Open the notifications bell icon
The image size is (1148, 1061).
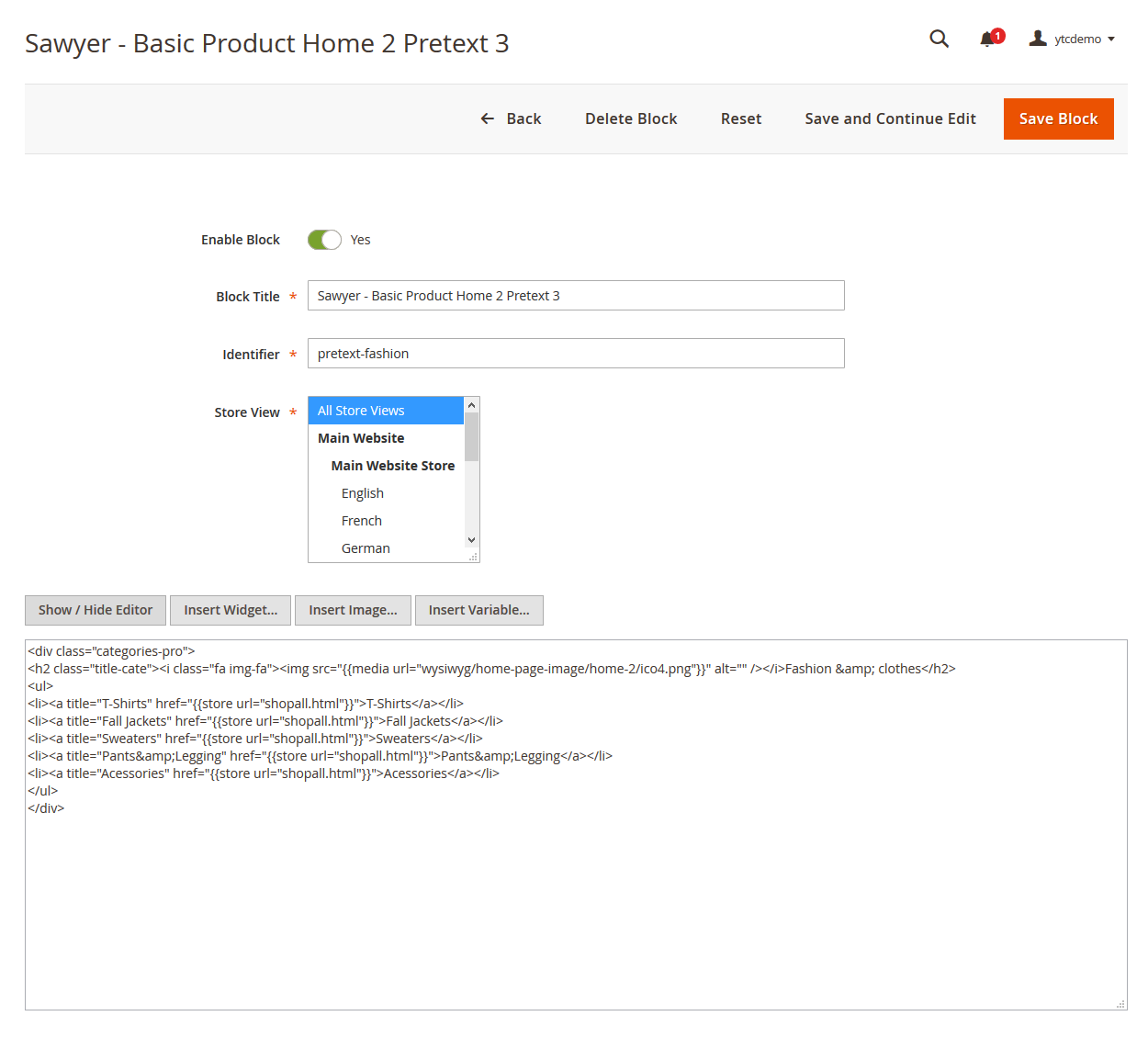(x=987, y=39)
